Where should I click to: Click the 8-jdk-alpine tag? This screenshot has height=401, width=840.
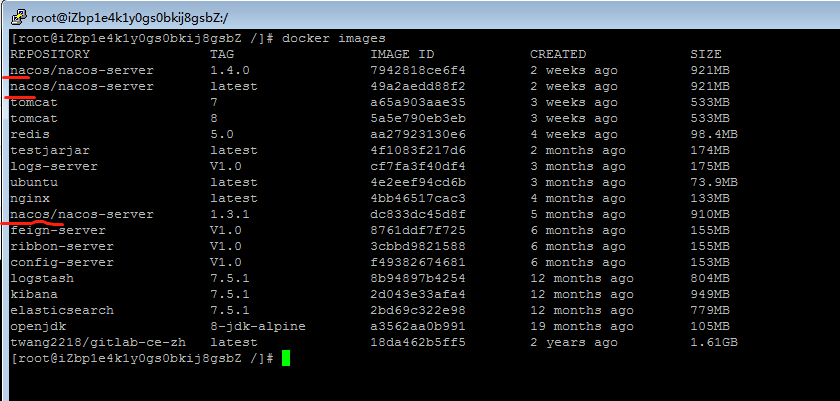[x=258, y=326]
